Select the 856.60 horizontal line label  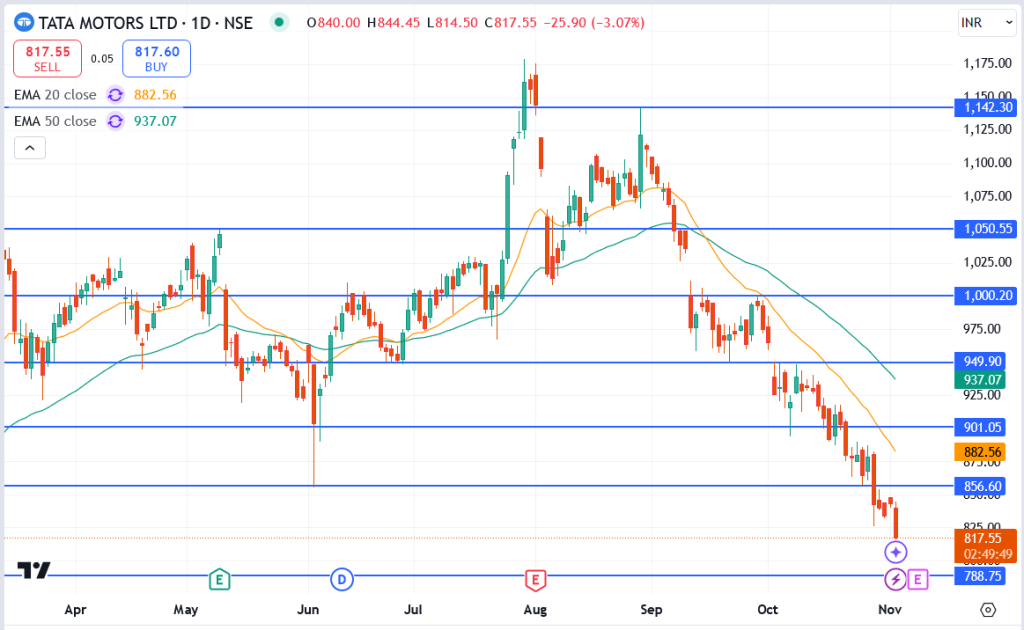point(980,486)
